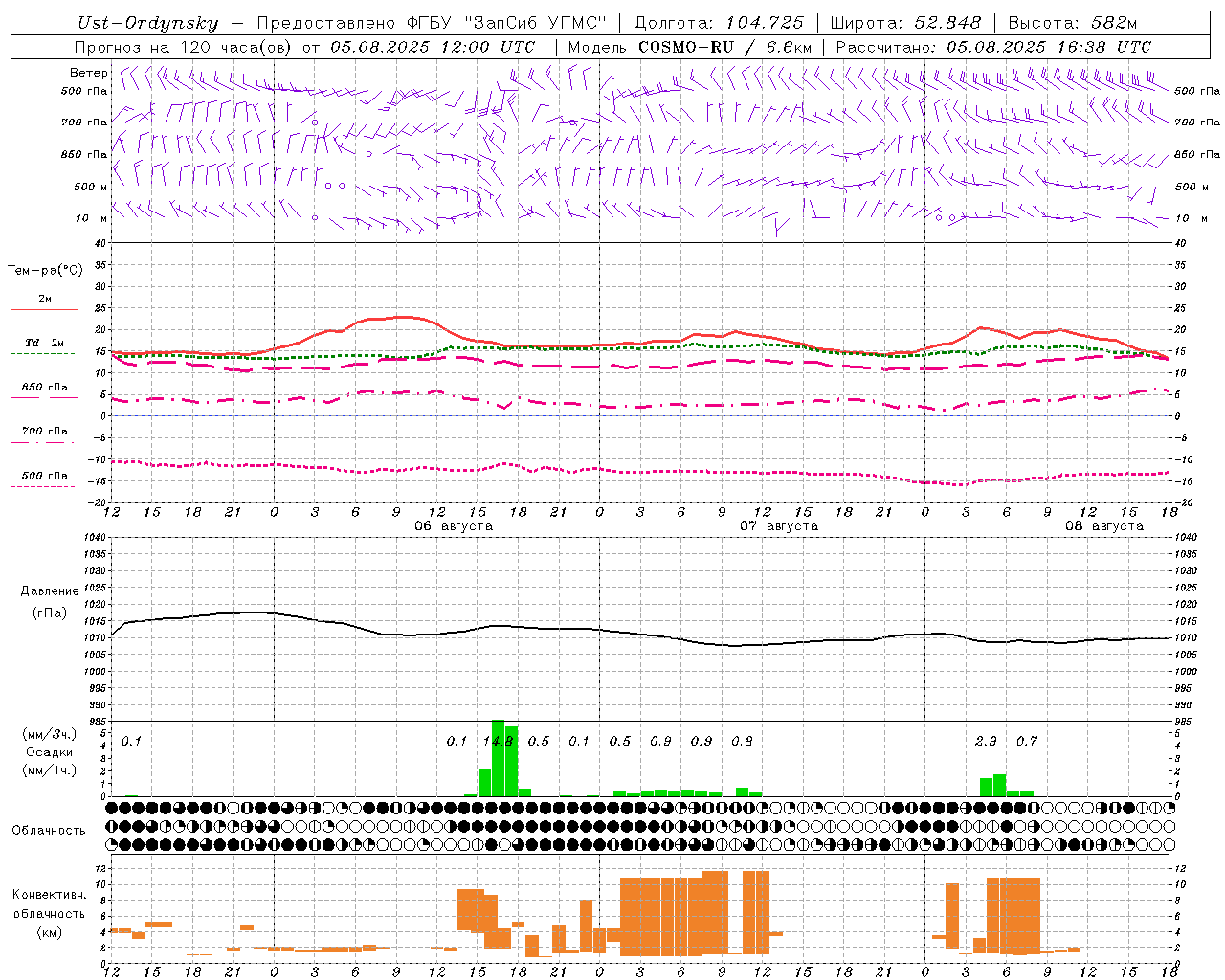This screenshot has height=980, width=1225.
Task: Click the '14.8' precipitation total value
Action: [x=498, y=741]
